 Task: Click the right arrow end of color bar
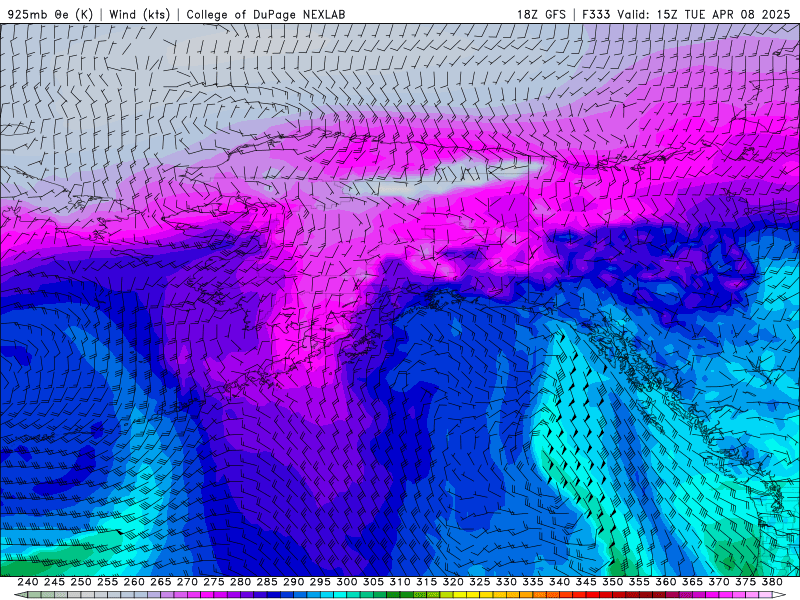click(779, 595)
